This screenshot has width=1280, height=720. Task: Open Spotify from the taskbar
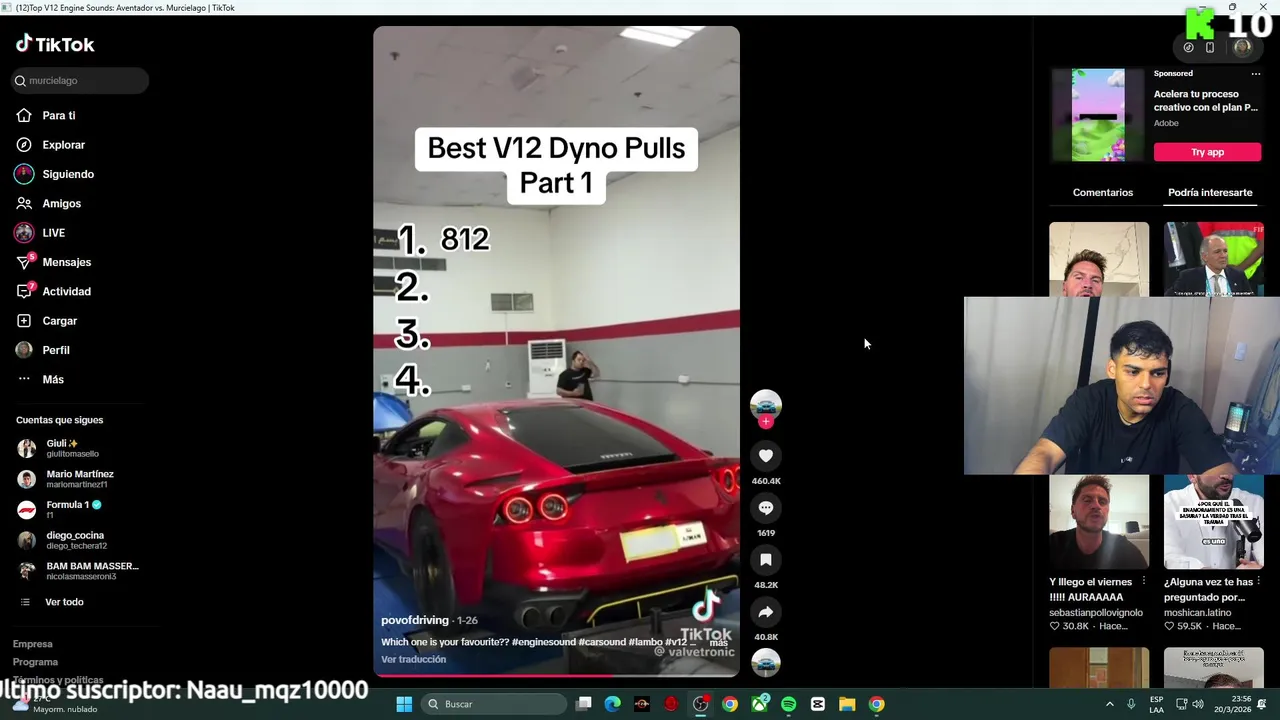pyautogui.click(x=789, y=704)
